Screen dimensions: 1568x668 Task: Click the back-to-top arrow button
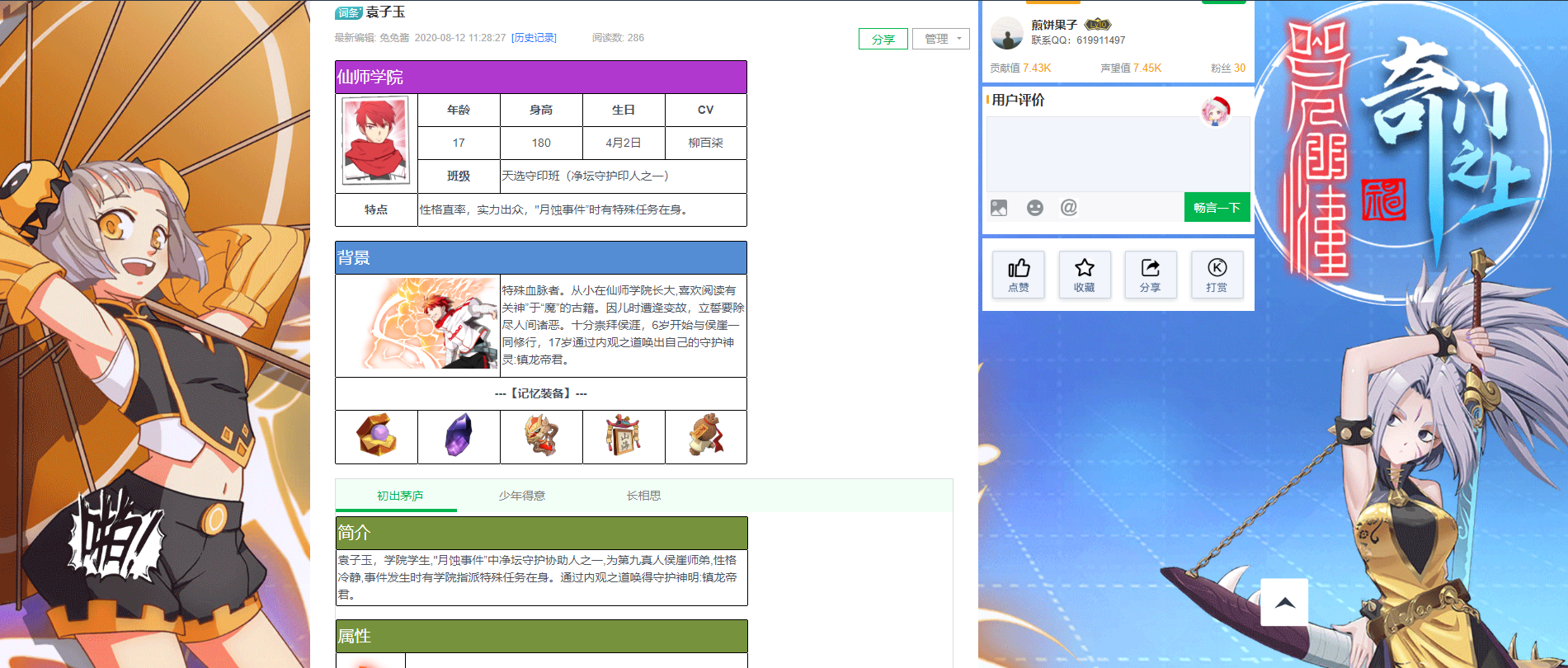(1284, 602)
